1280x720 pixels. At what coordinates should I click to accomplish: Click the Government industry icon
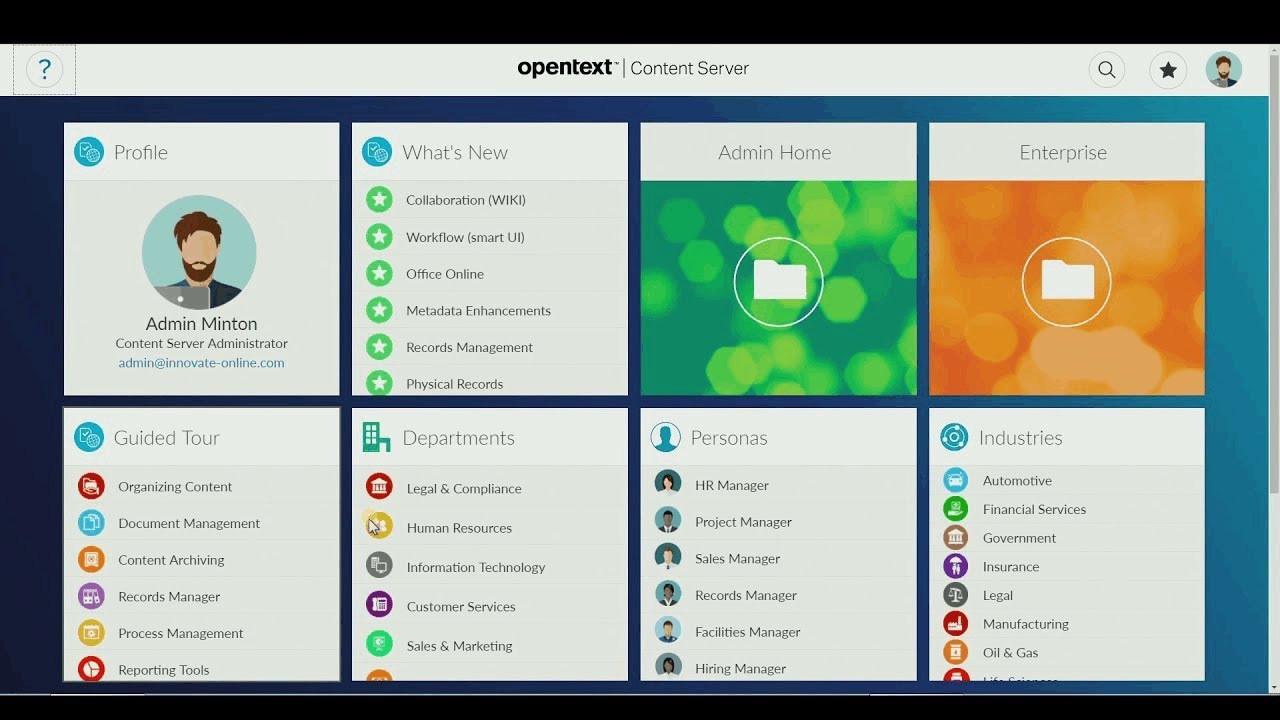[x=956, y=537]
